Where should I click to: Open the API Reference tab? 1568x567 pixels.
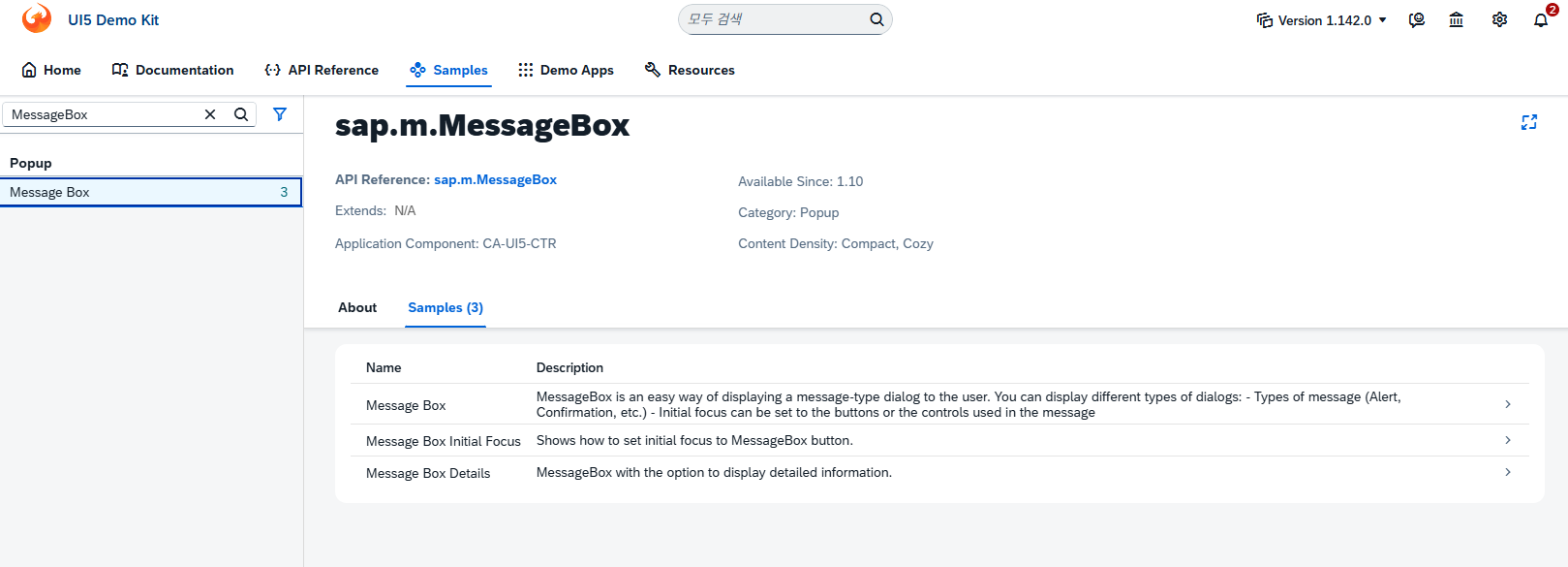pos(322,70)
